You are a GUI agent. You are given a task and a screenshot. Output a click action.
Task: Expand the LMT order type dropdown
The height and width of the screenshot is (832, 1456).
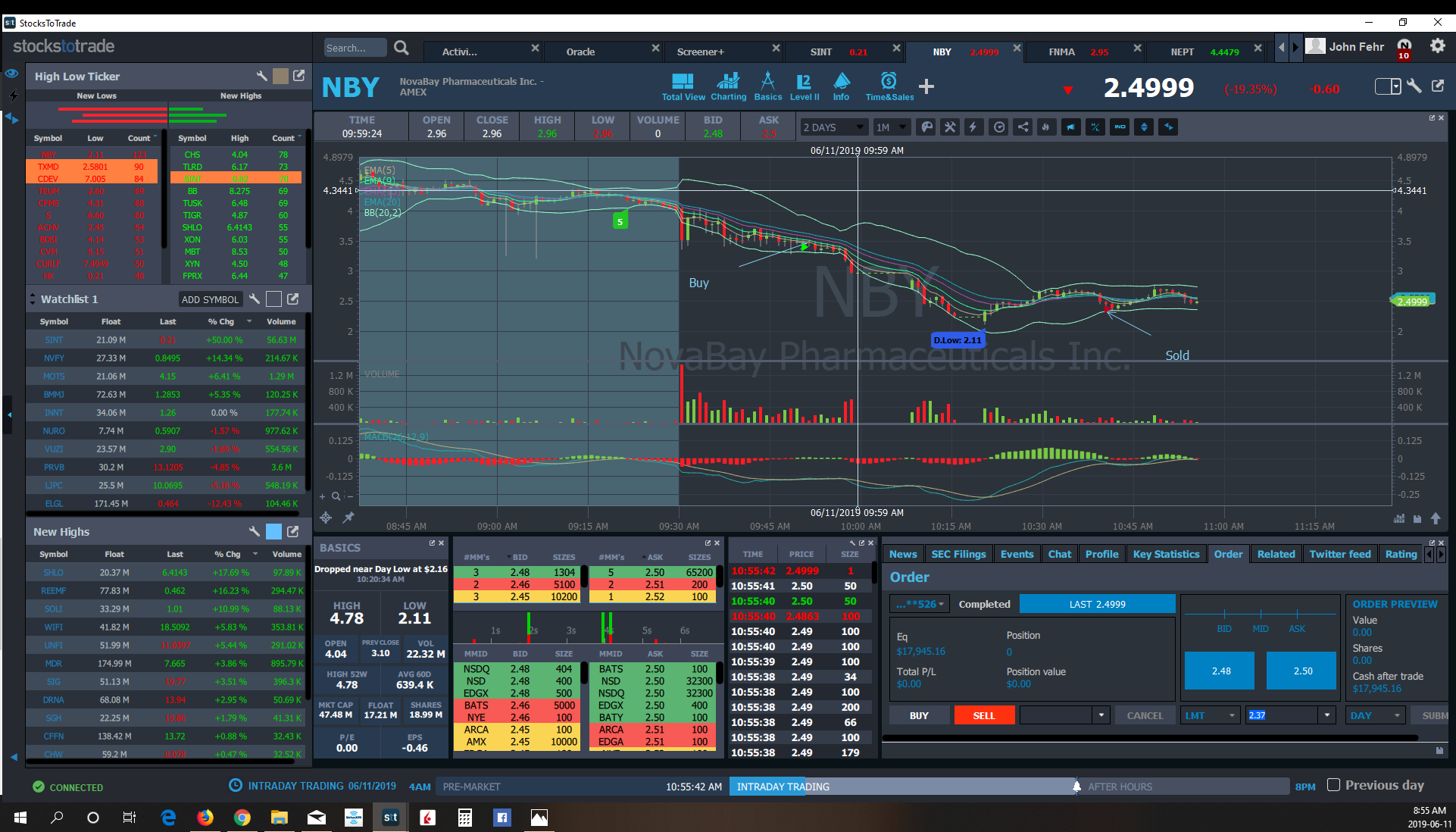click(1210, 715)
